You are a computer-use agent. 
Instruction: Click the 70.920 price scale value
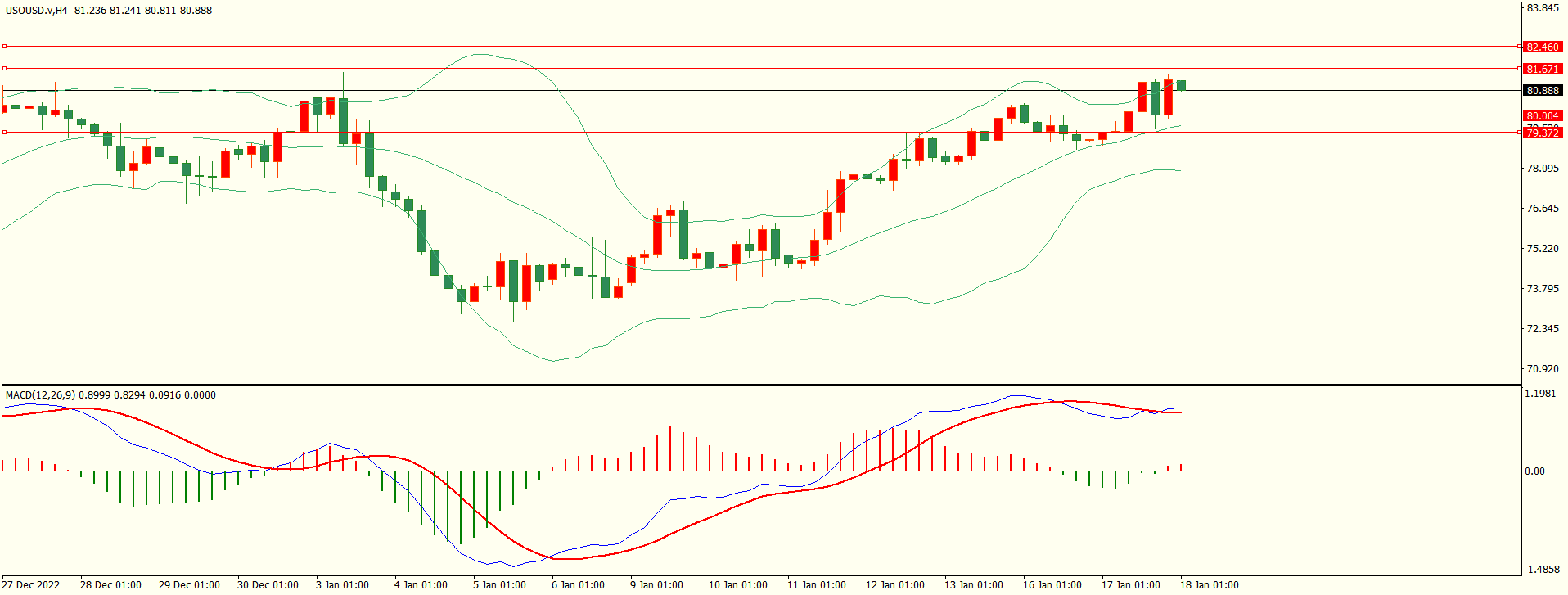[1543, 369]
